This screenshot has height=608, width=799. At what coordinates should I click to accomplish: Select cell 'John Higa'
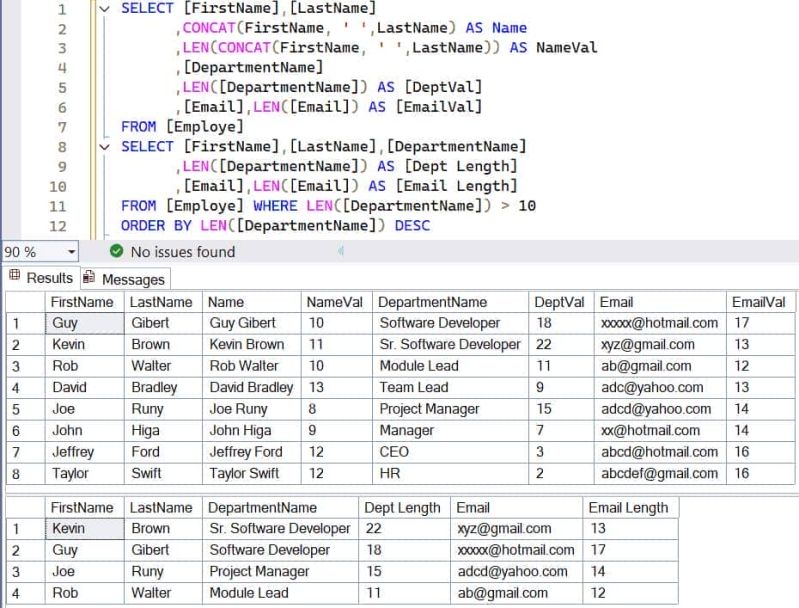[252, 430]
